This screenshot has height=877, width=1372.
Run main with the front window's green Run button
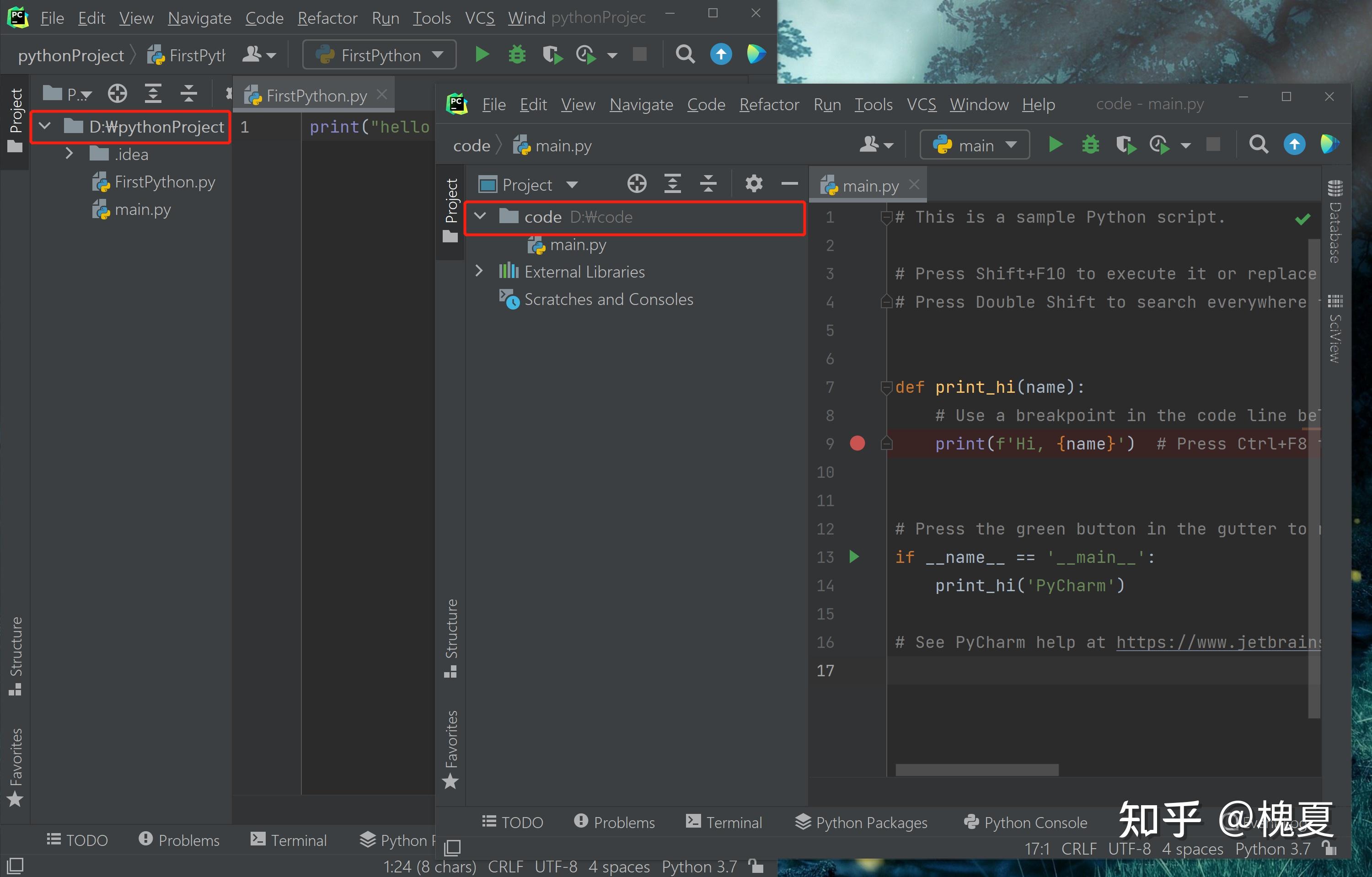[1055, 145]
